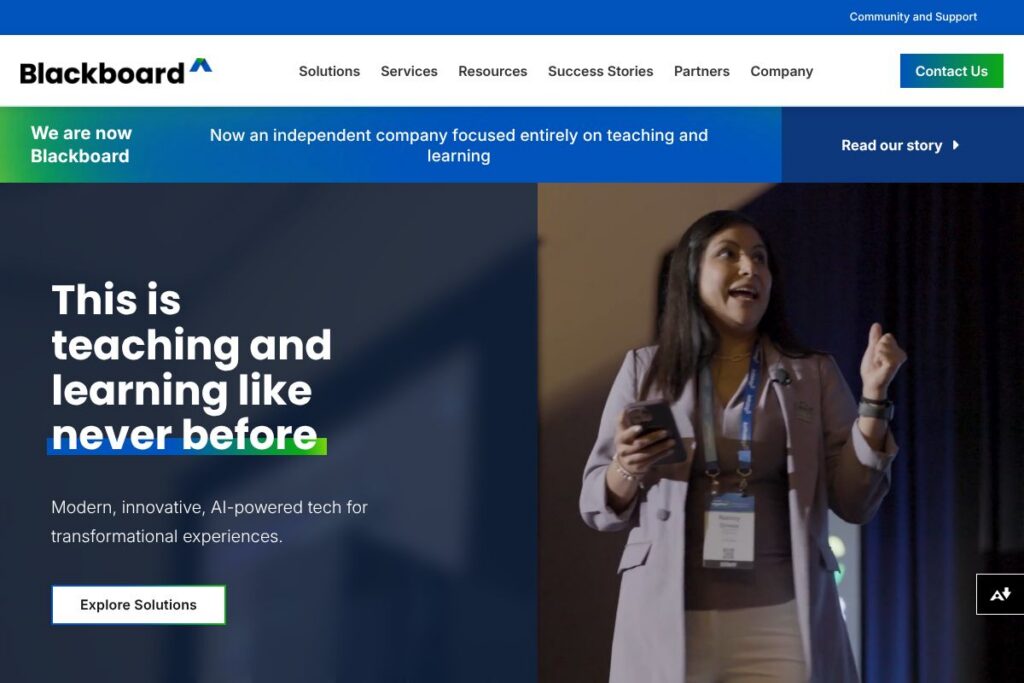Click the gradient underline beneath never before

coord(187,447)
